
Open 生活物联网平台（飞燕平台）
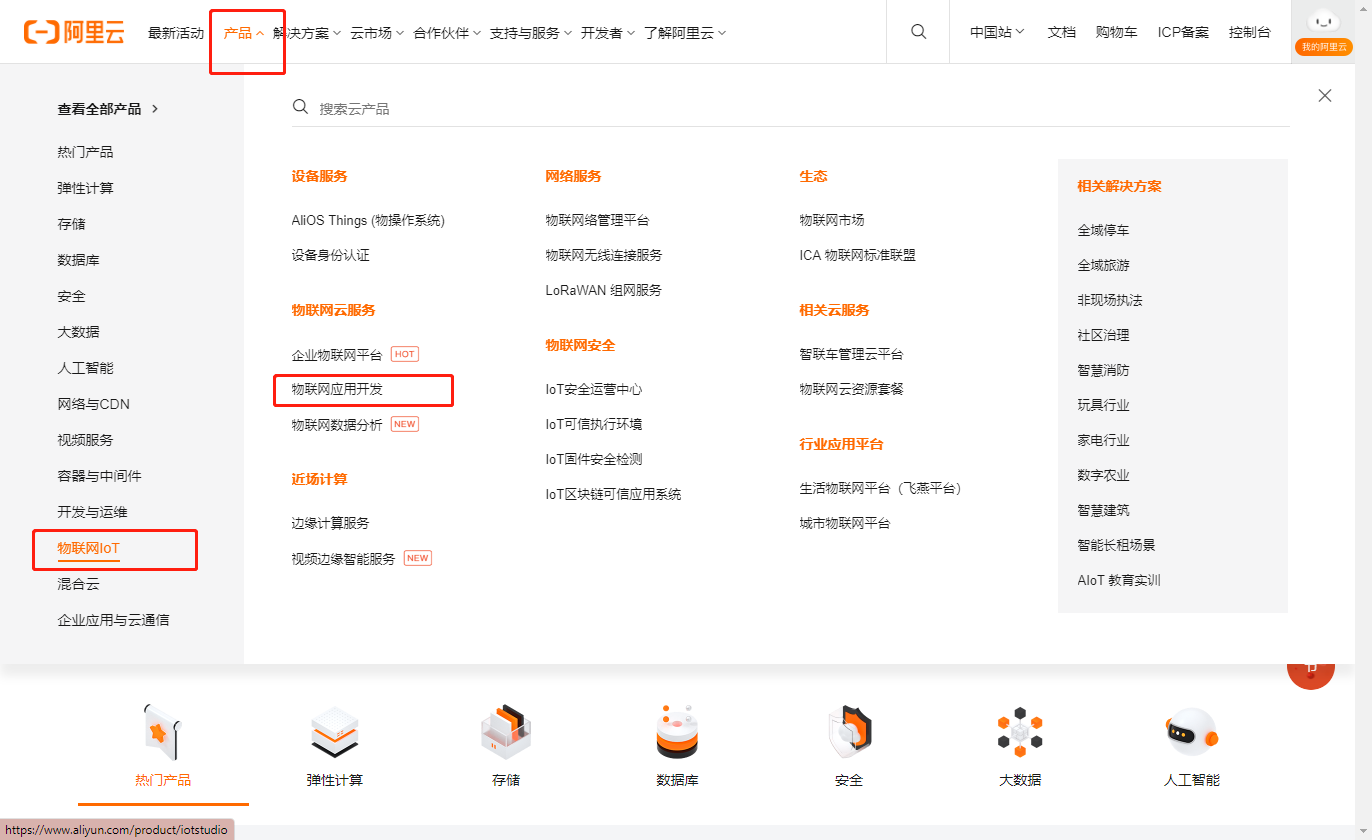pos(884,488)
